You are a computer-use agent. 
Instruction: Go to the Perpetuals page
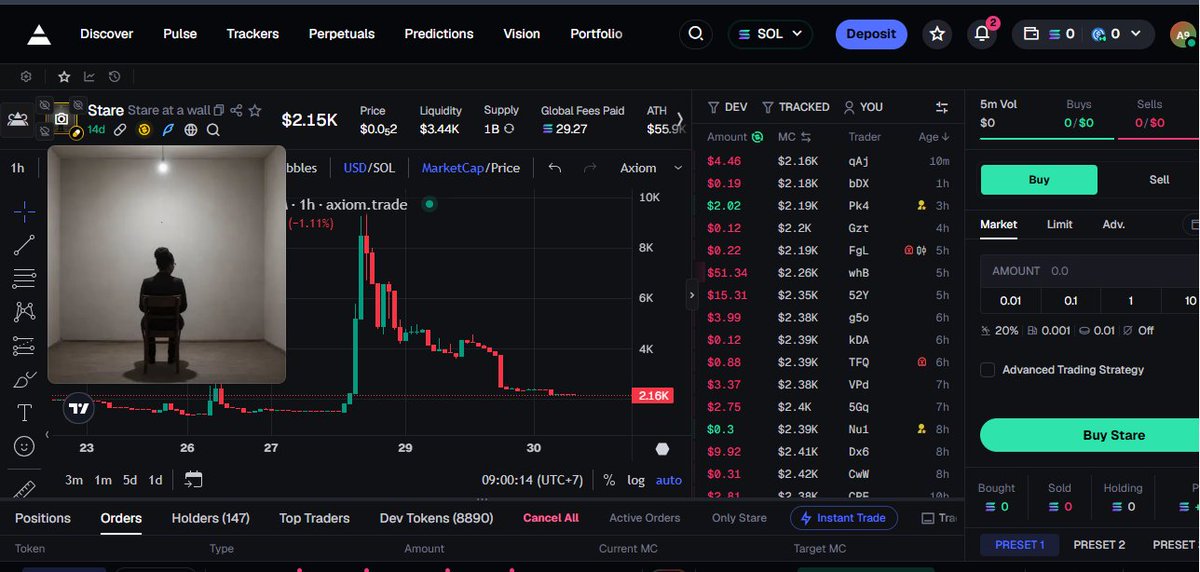coord(342,34)
